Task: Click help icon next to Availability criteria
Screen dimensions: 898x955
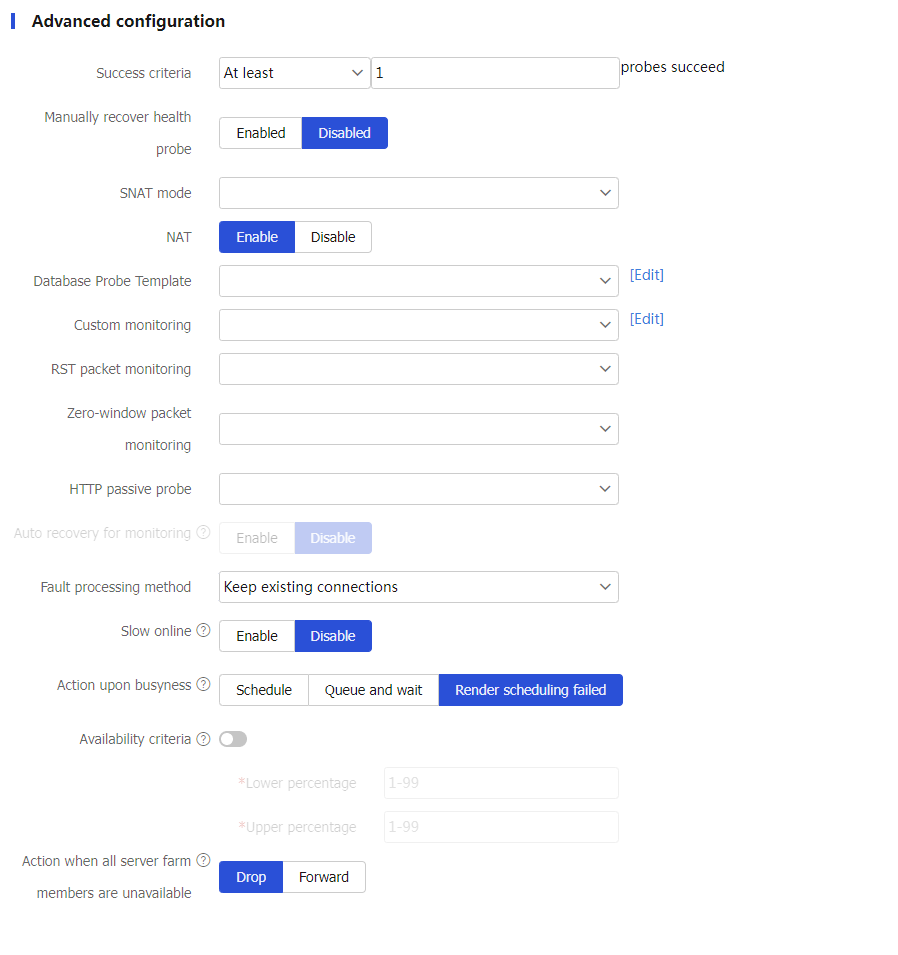Action: coord(203,739)
